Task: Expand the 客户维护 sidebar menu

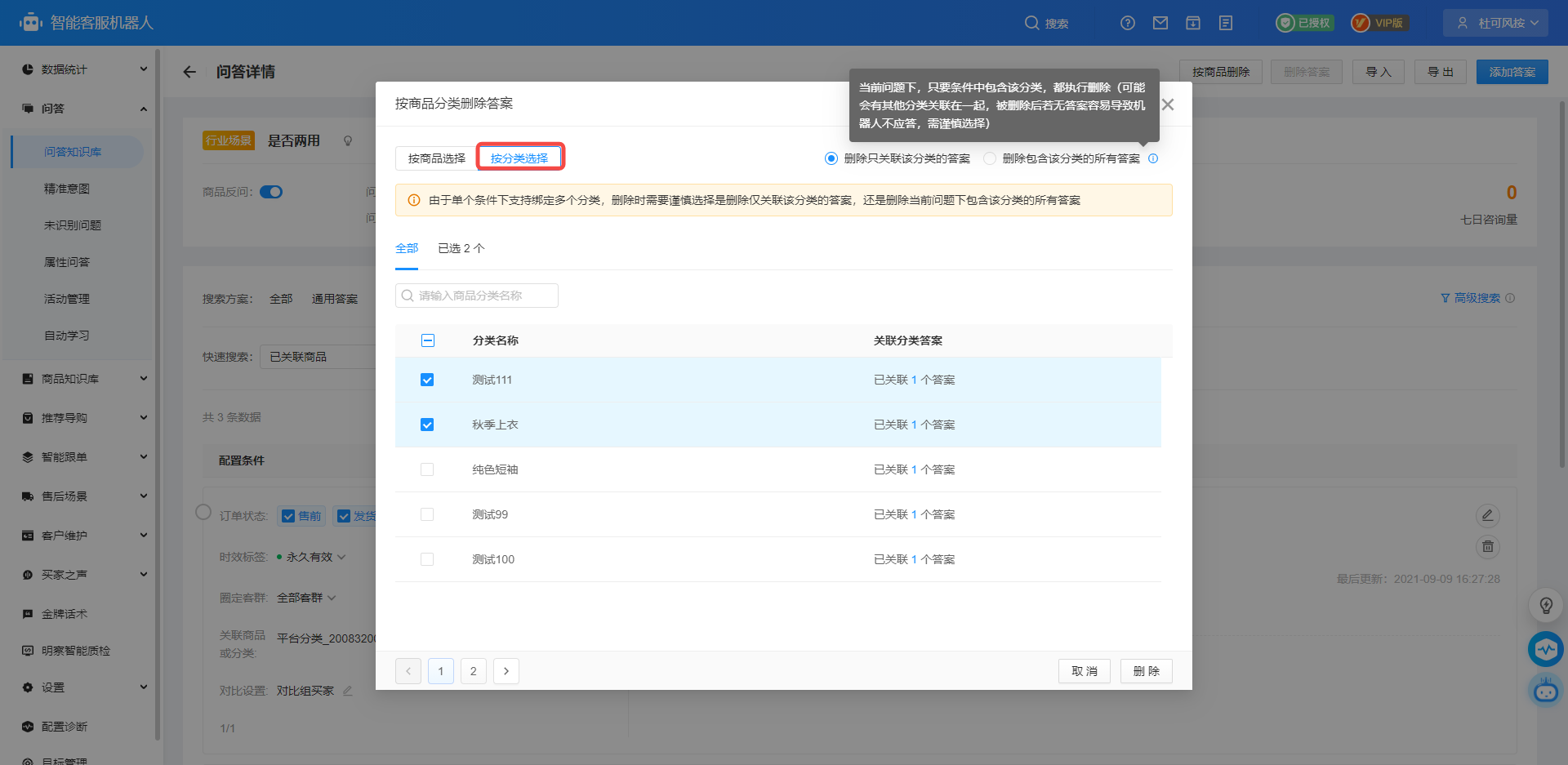Action: [144, 536]
